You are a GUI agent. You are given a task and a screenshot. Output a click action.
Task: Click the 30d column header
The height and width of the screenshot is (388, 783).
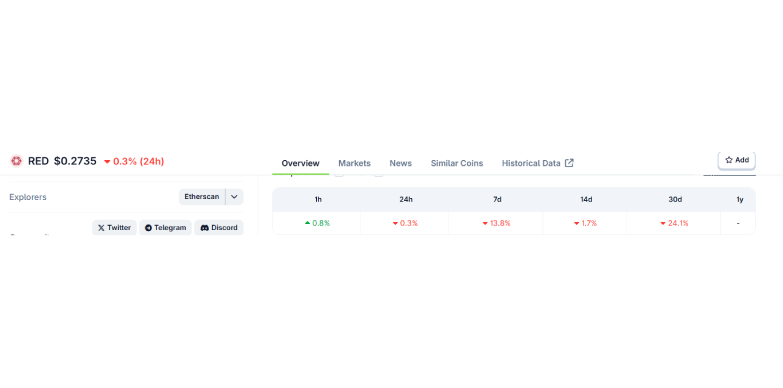click(675, 199)
